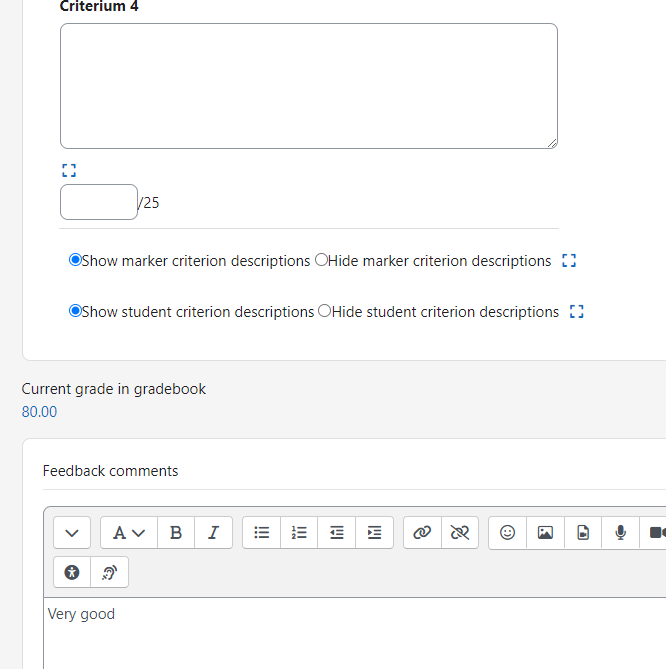Screen dimensions: 666x669
Task: Insert an unordered bullet list
Action: point(262,532)
